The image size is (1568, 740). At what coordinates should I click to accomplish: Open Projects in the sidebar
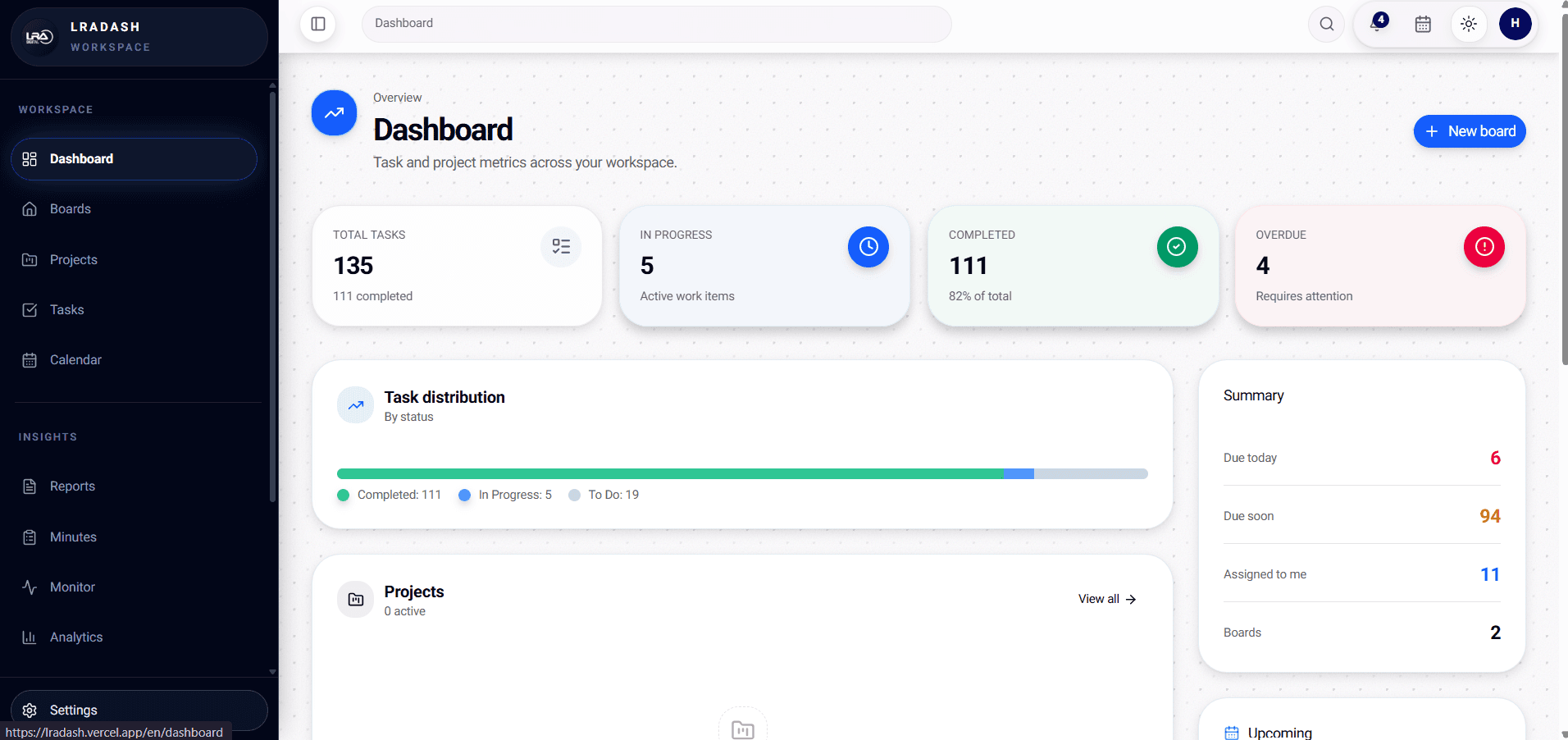[134, 260]
